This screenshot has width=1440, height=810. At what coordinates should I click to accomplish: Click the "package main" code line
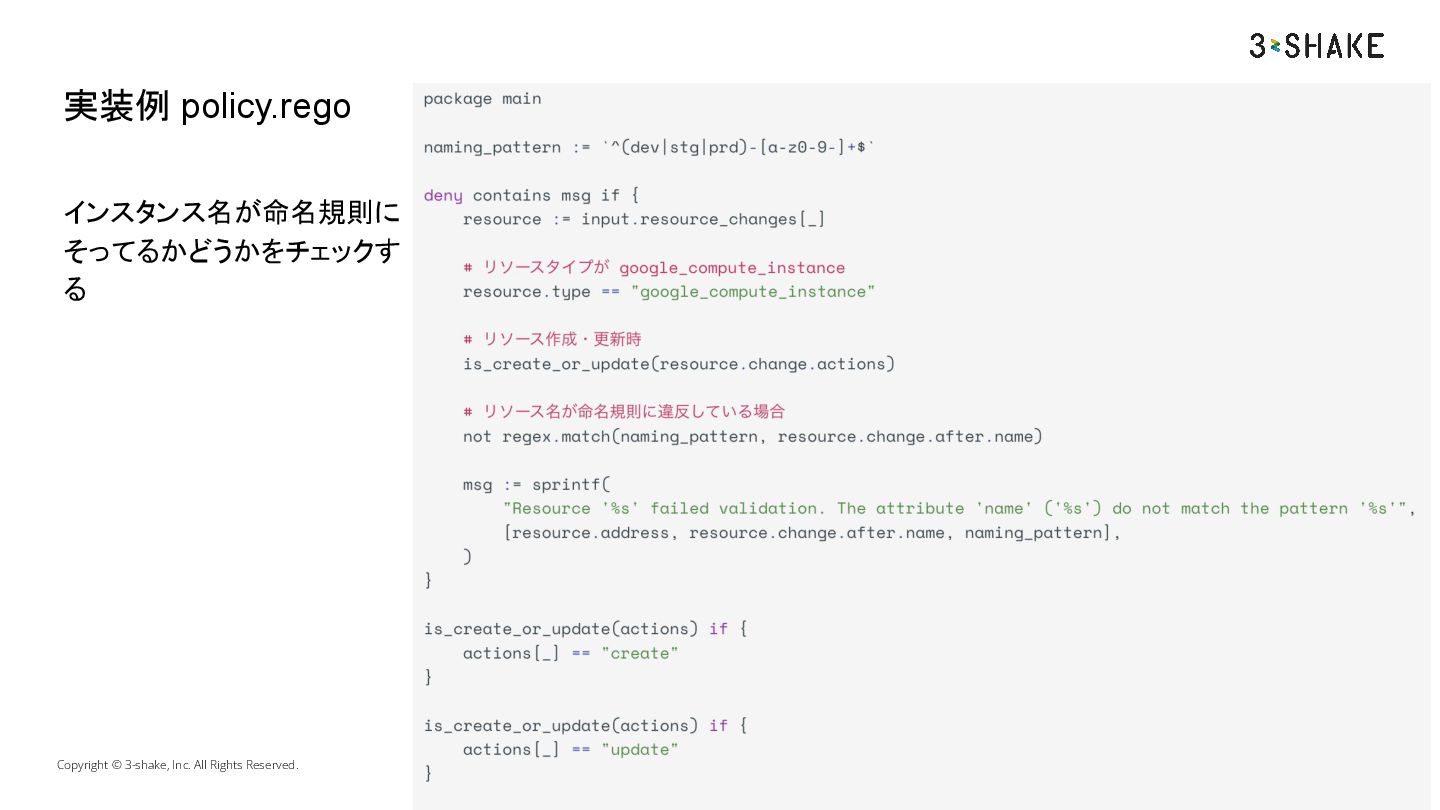482,98
